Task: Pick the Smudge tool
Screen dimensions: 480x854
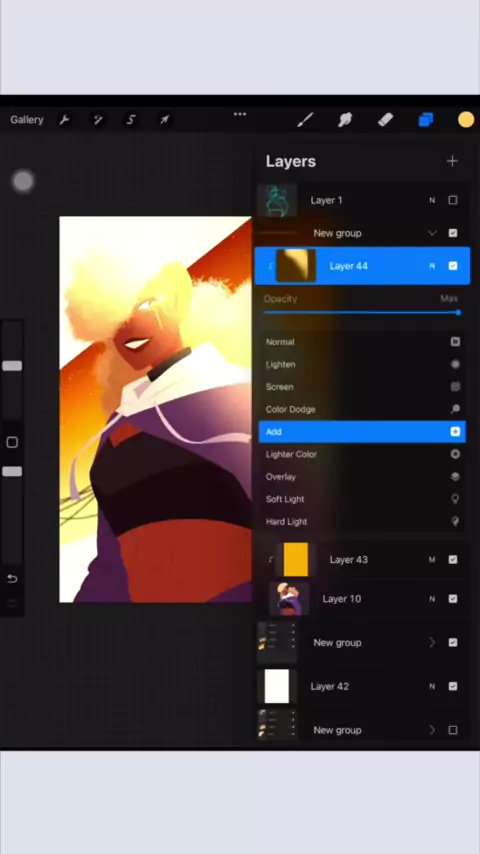Action: tap(345, 120)
